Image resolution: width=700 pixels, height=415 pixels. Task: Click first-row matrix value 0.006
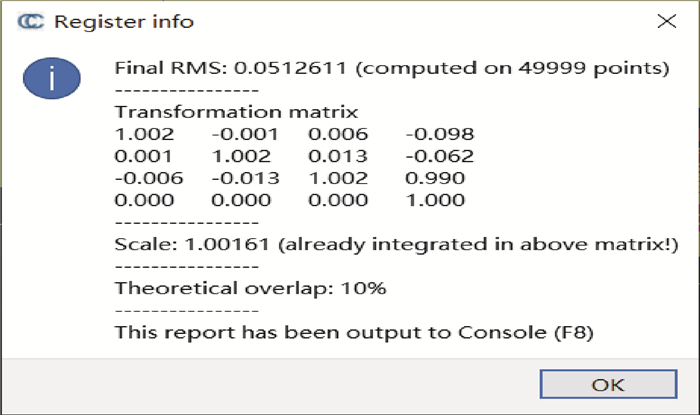click(337, 134)
